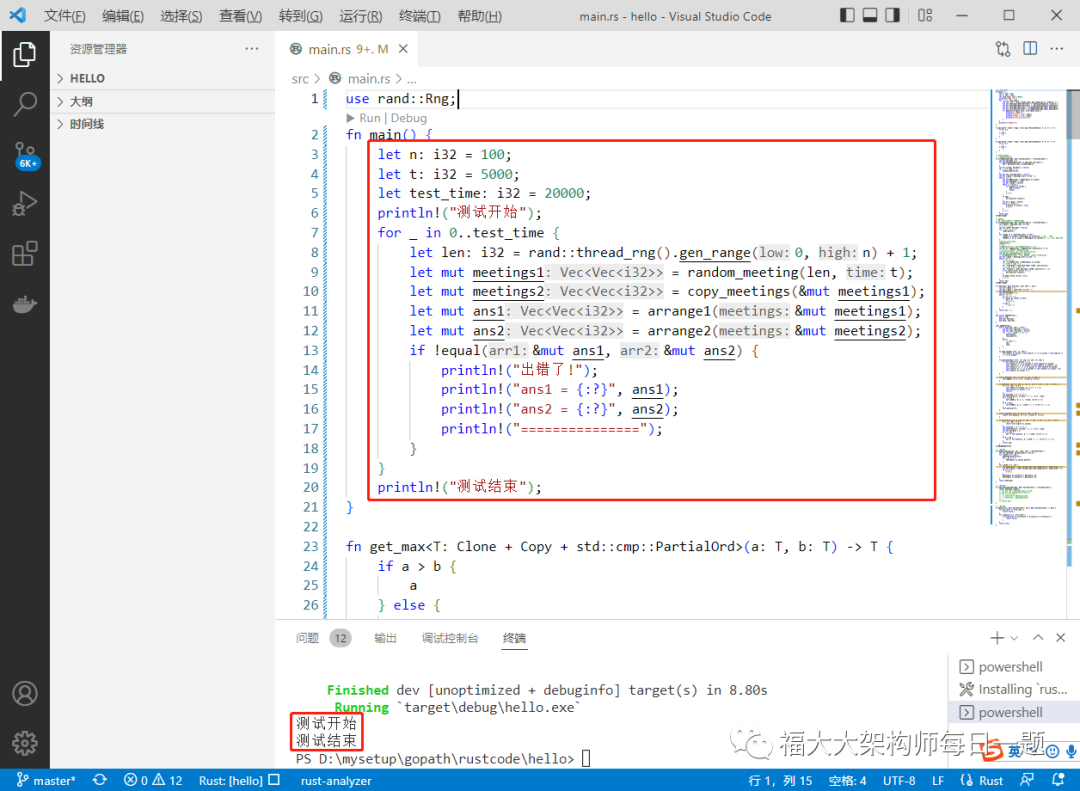The image size is (1080, 791).
Task: Synchronize changes icon in status bar
Action: (100, 780)
